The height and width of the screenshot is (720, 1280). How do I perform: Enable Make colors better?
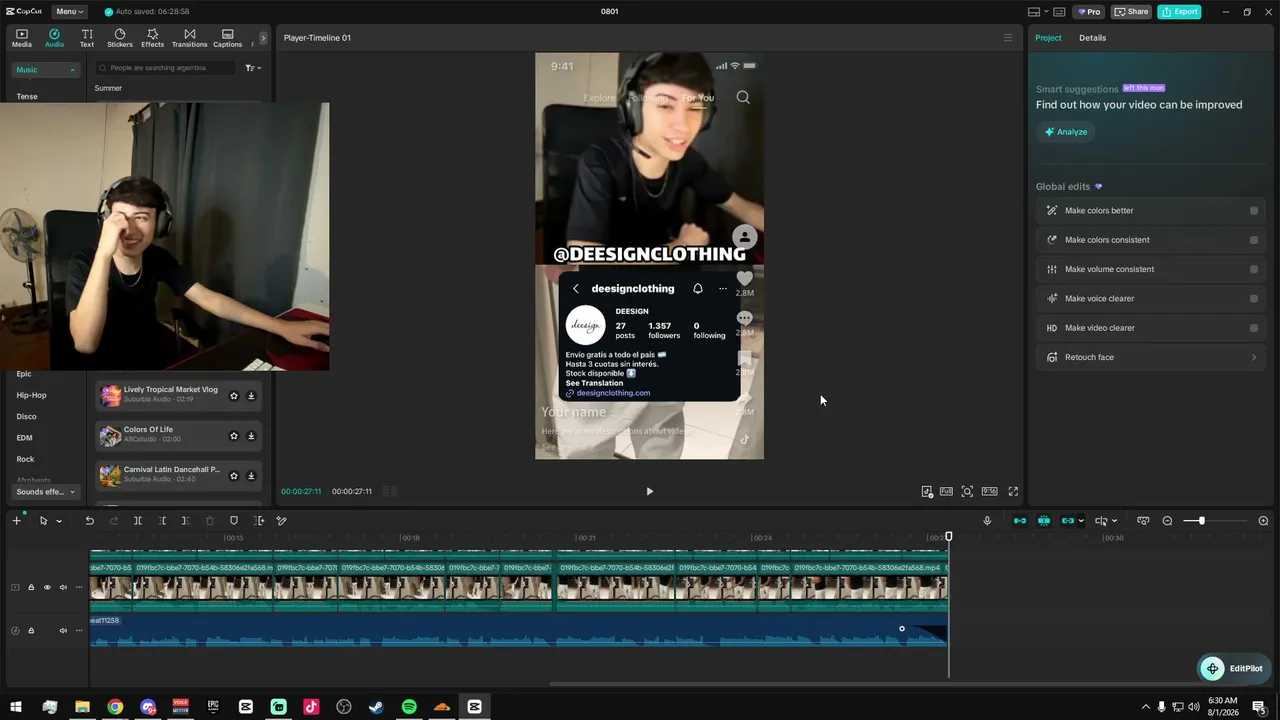pos(1254,211)
